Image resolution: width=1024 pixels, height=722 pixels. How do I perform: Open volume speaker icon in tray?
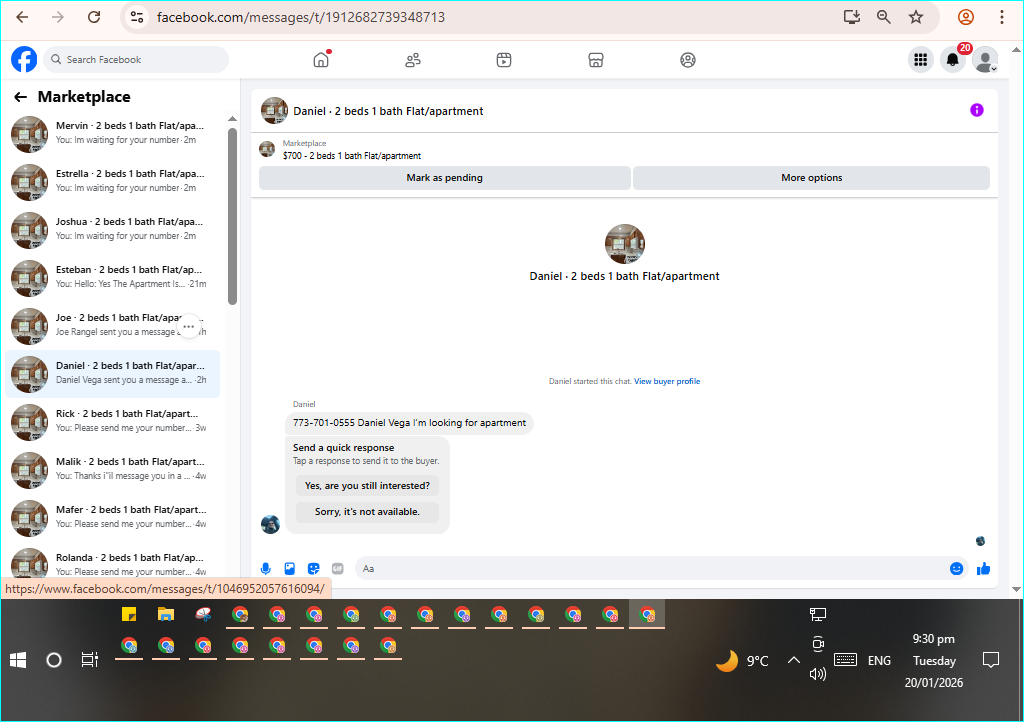[818, 674]
